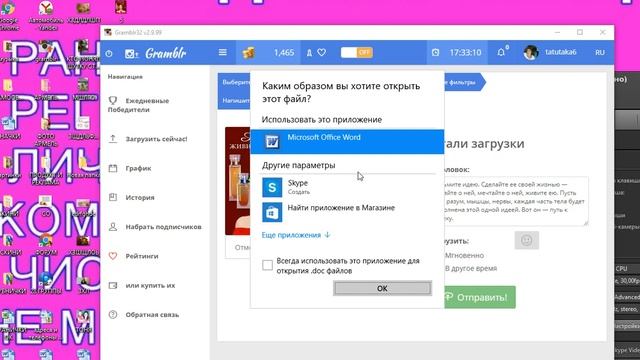Click the upload arrow icon in sidebar
This screenshot has height=360, width=640.
coord(113,139)
